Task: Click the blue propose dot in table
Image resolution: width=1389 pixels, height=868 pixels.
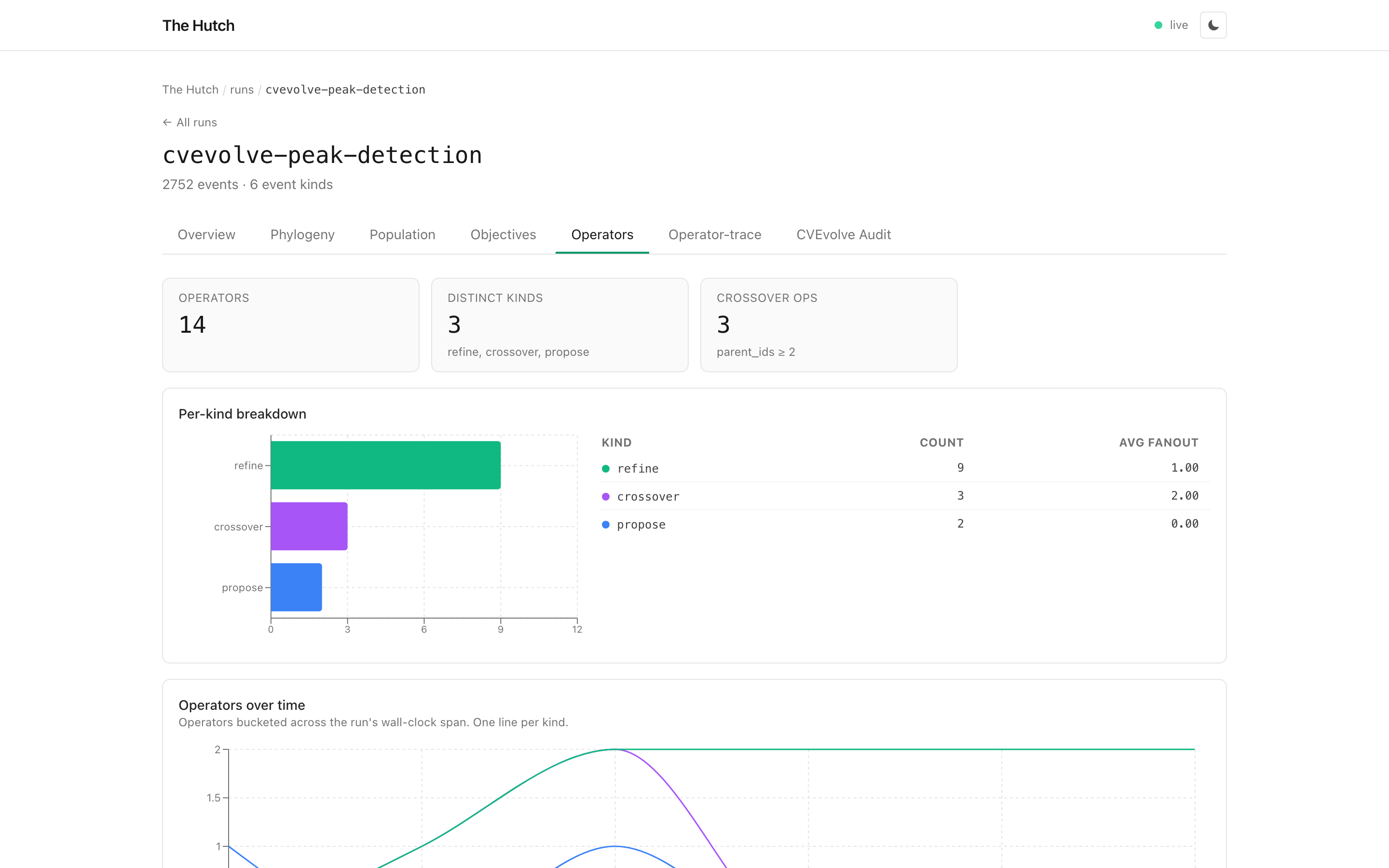Action: tap(606, 525)
